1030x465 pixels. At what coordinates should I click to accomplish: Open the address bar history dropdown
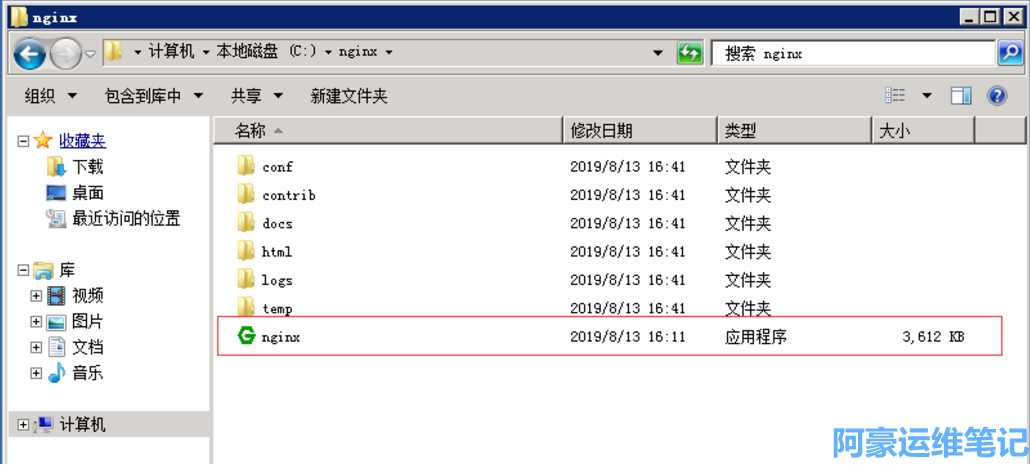[657, 53]
